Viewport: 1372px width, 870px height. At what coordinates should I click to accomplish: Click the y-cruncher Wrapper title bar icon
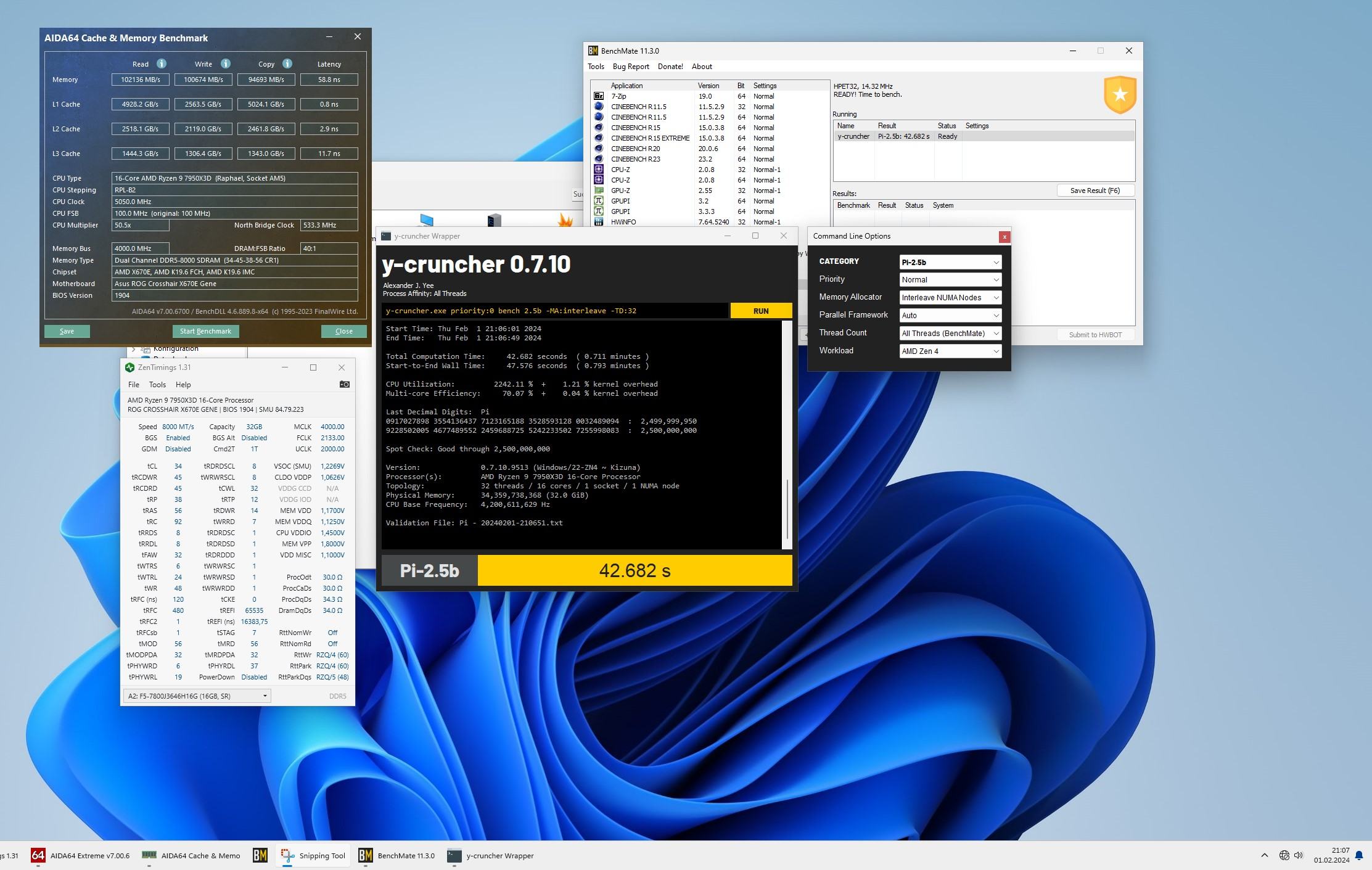[x=386, y=236]
